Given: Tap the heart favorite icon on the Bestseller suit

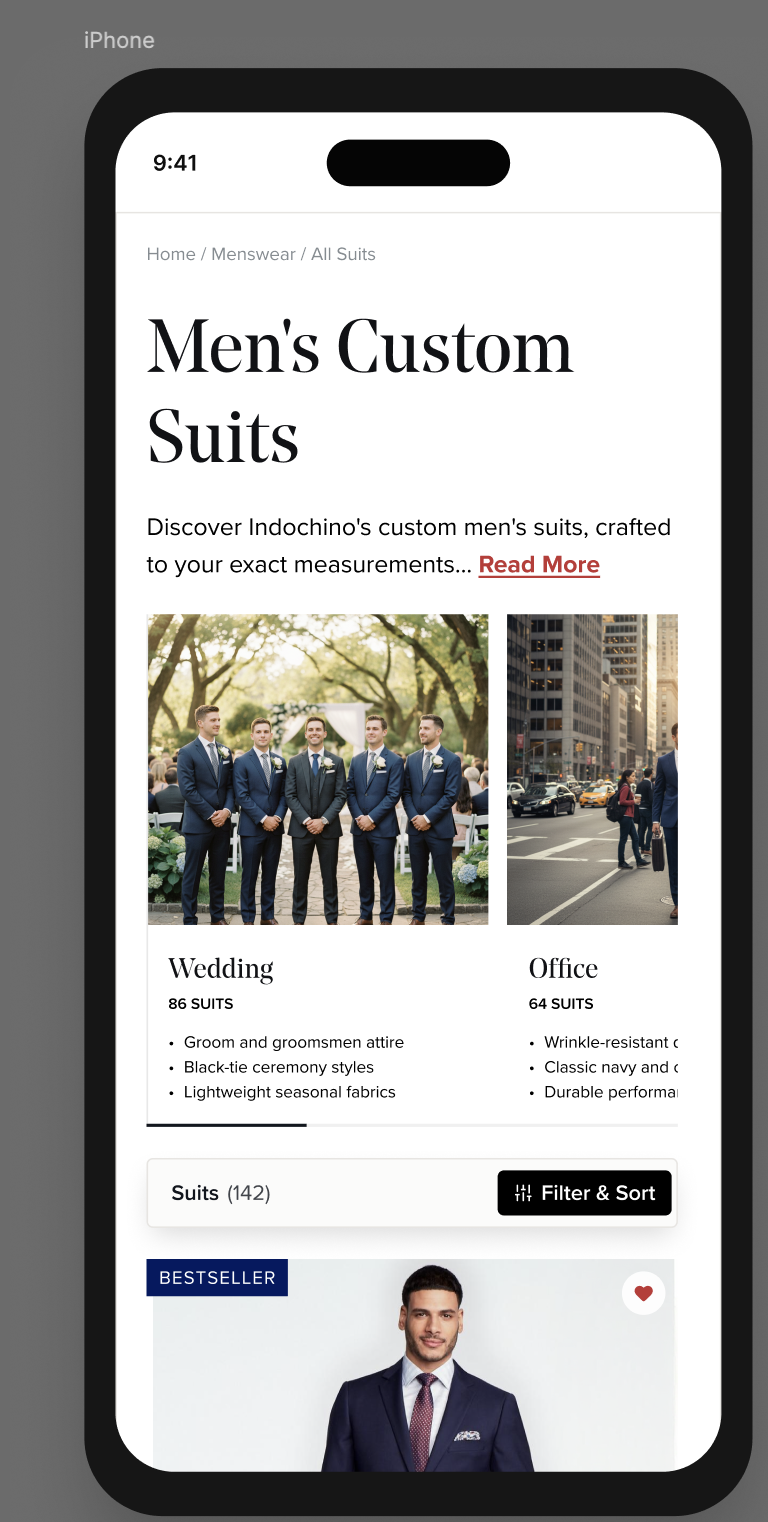Looking at the screenshot, I should (x=643, y=1293).
